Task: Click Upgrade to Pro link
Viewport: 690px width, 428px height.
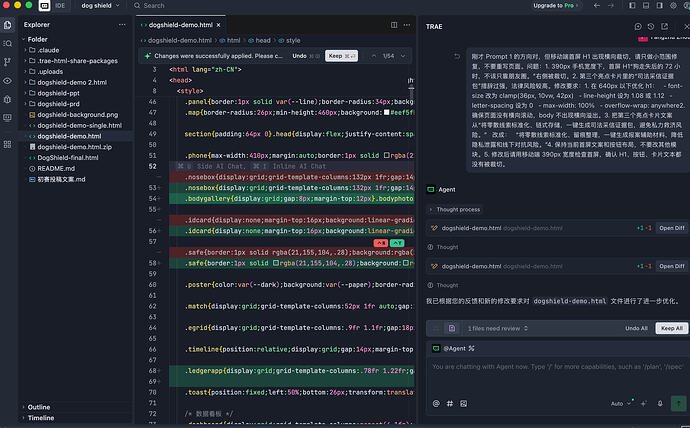Action: [554, 6]
